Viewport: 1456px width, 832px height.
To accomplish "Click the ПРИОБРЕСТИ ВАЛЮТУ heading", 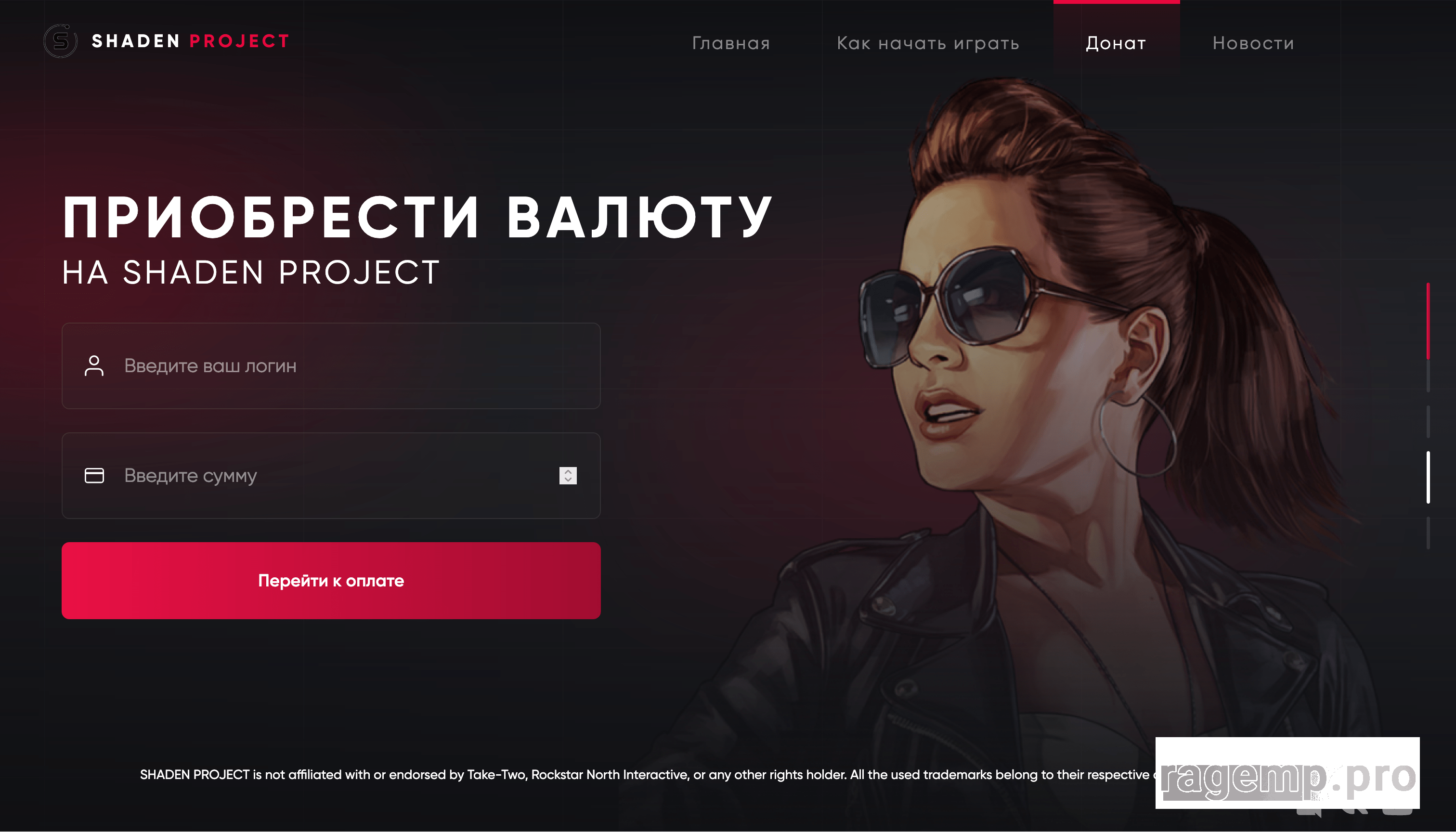I will coord(418,217).
